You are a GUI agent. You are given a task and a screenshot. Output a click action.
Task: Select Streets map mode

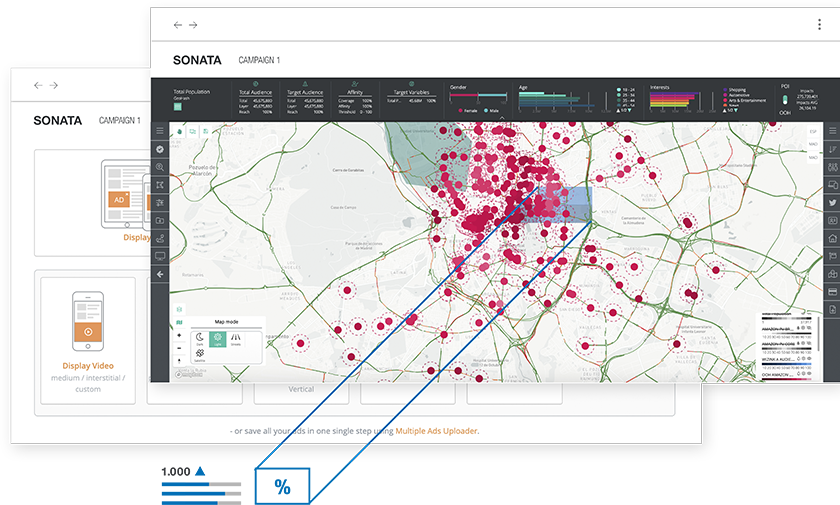pyautogui.click(x=235, y=340)
